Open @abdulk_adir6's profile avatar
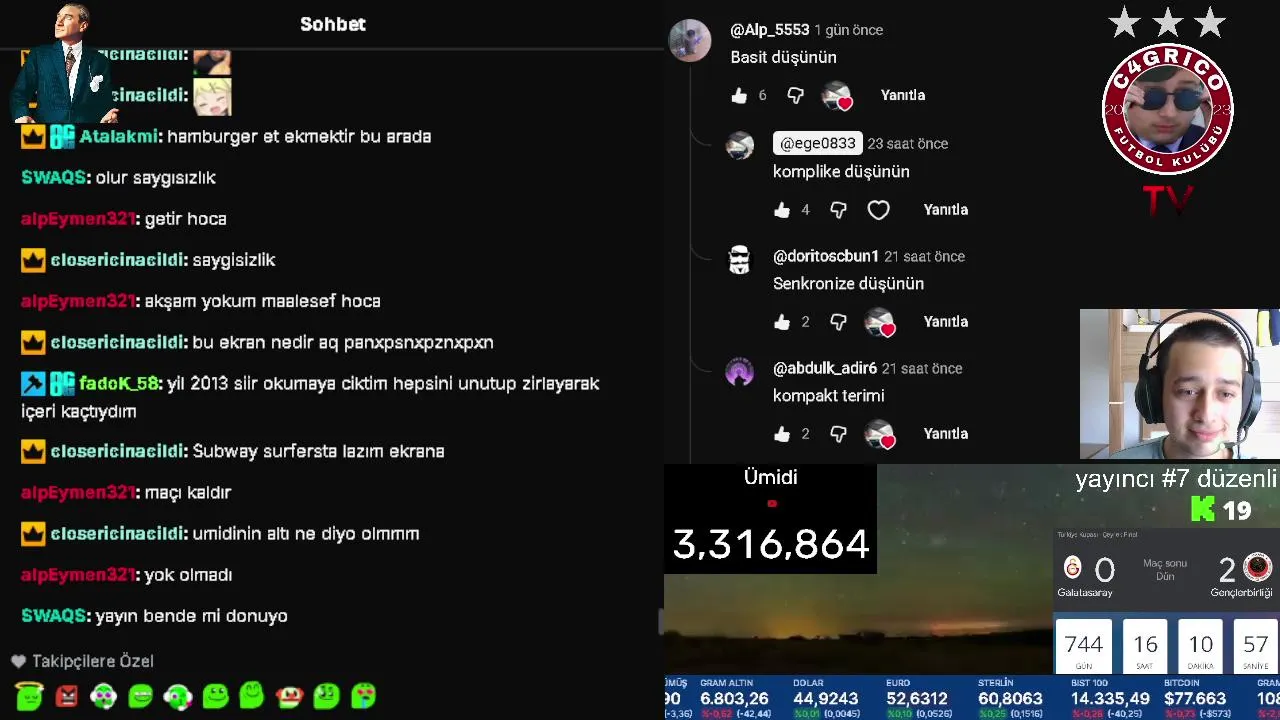 739,371
